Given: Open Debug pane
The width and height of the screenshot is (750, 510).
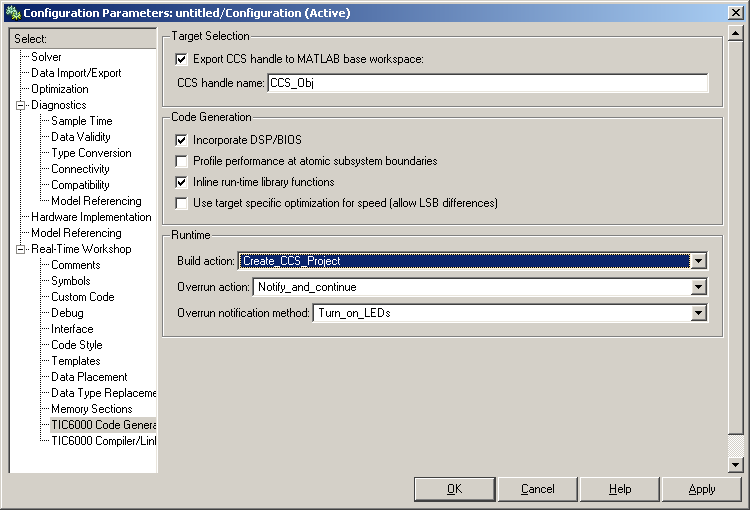Looking at the screenshot, I should pyautogui.click(x=67, y=313).
